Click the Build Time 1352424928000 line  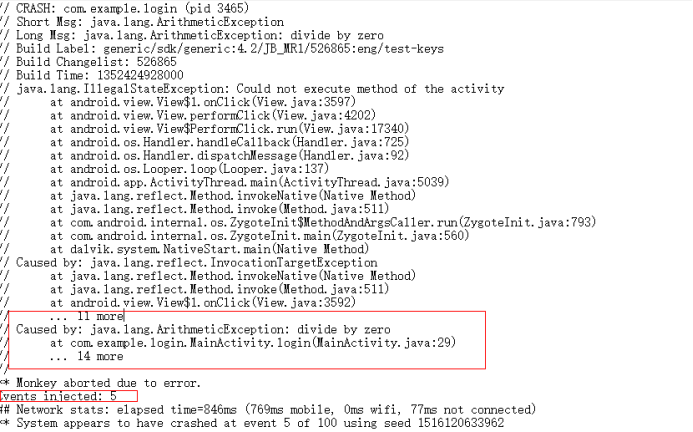coord(100,75)
